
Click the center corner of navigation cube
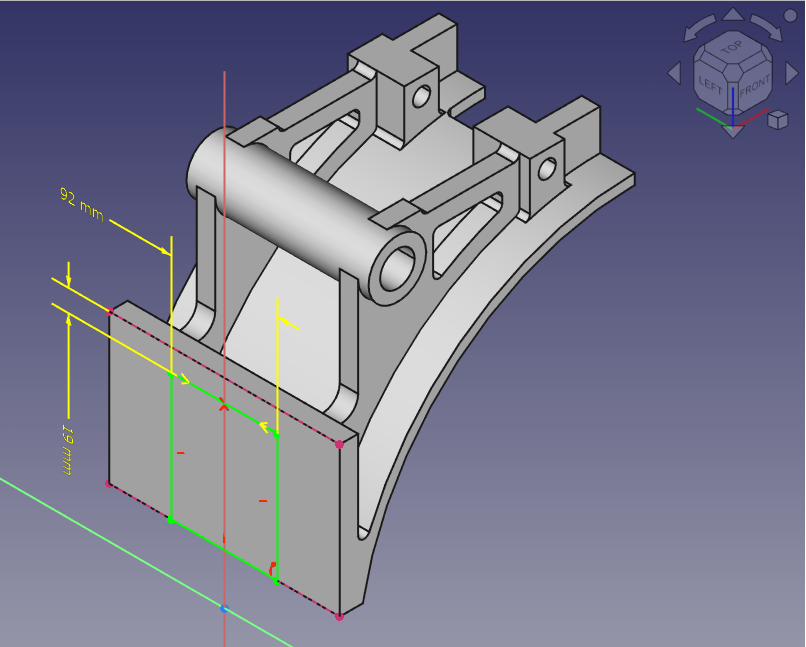tap(733, 69)
